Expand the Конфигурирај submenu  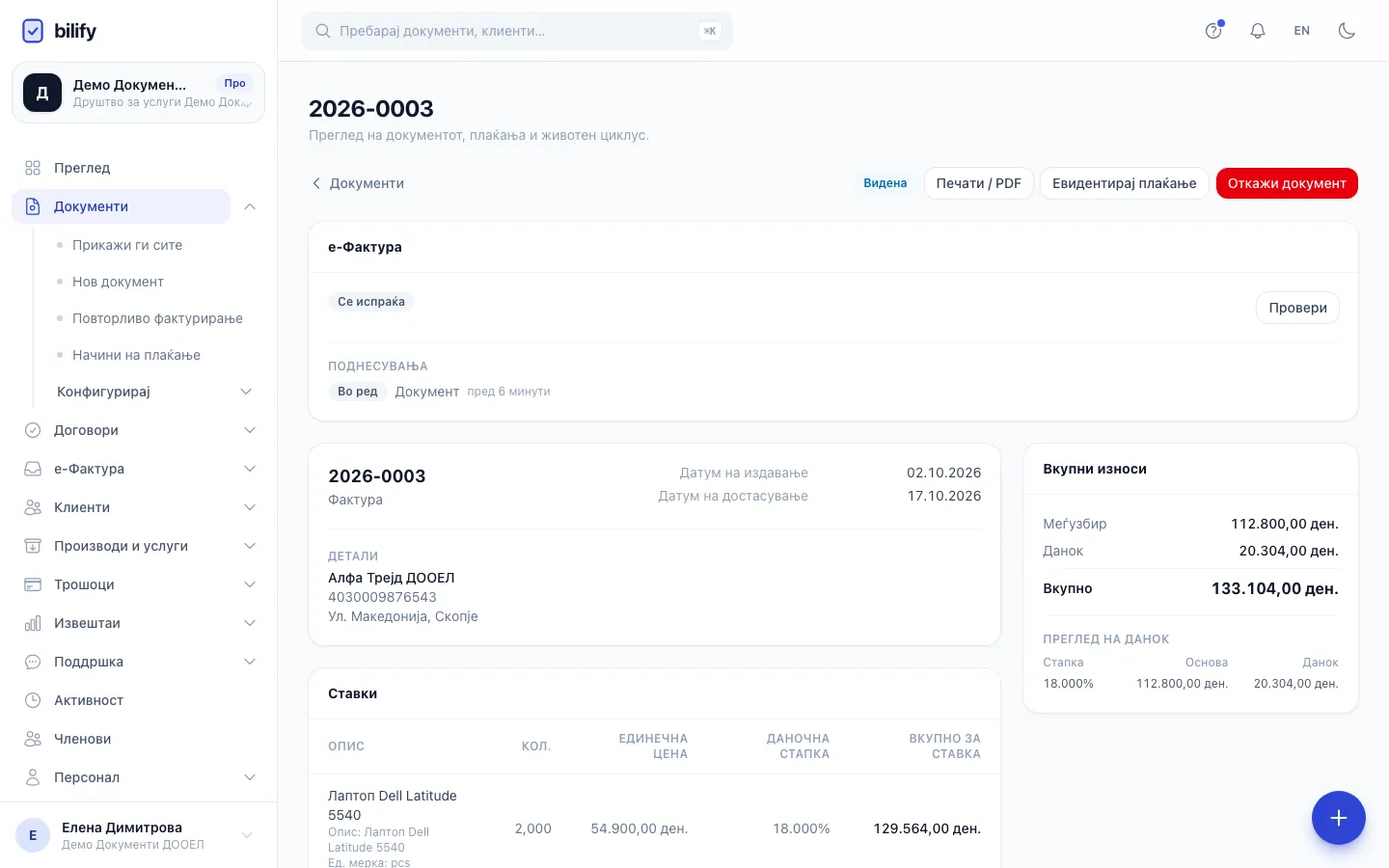coord(246,392)
